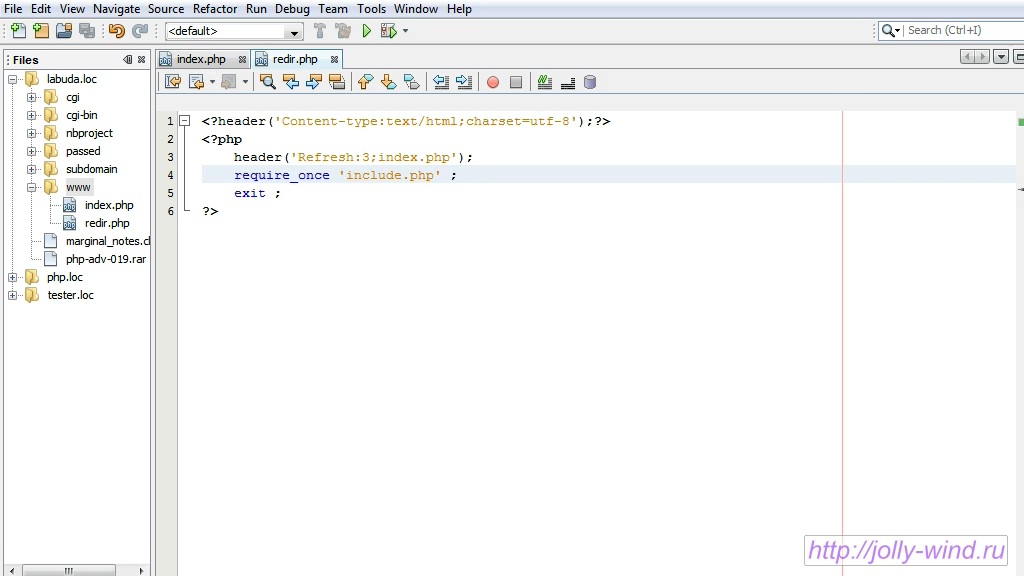Run the project with green play icon
Viewport: 1024px width, 576px height.
click(366, 31)
